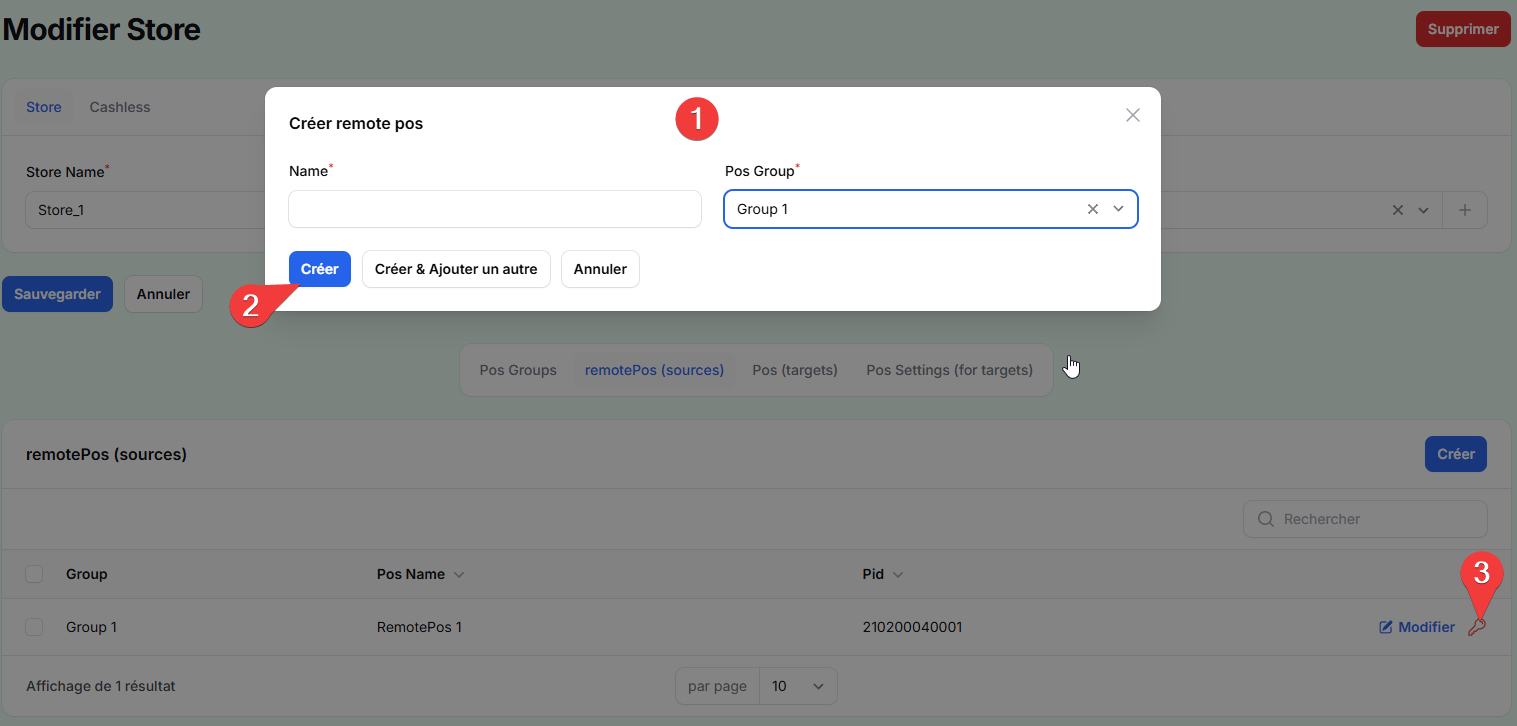Click Modifier link for RemotePos 1
The width and height of the screenshot is (1517, 726).
click(1417, 627)
